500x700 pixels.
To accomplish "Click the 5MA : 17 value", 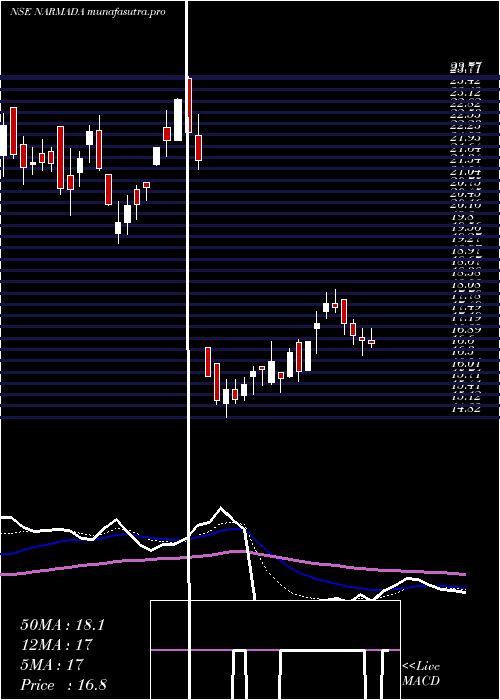I will [x=52, y=665].
